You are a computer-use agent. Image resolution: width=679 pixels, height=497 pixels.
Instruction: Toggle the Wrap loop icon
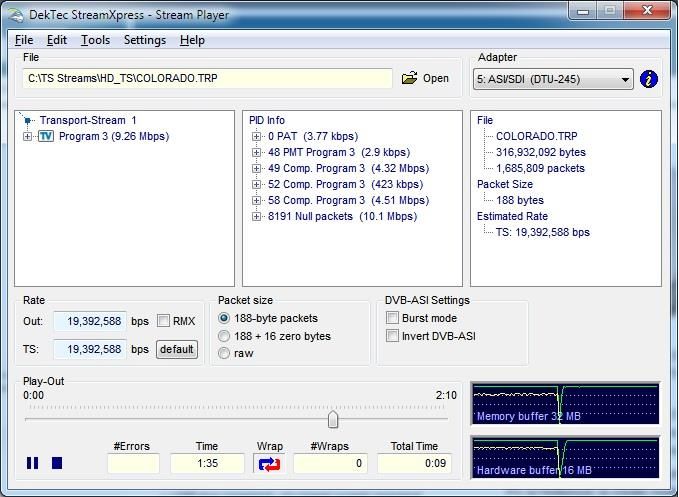[x=269, y=464]
